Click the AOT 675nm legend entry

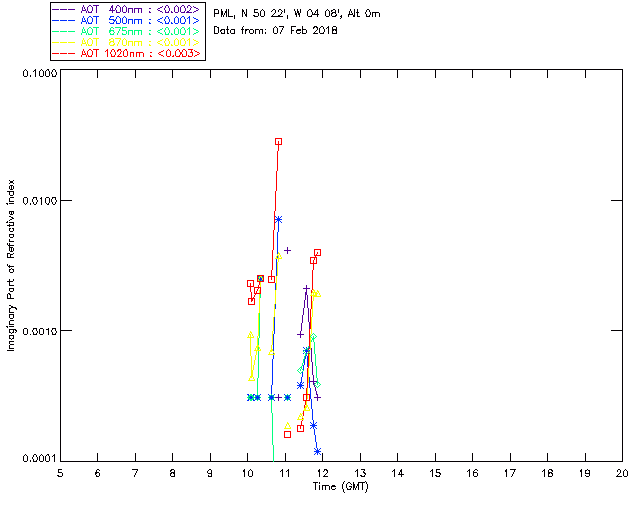click(128, 31)
